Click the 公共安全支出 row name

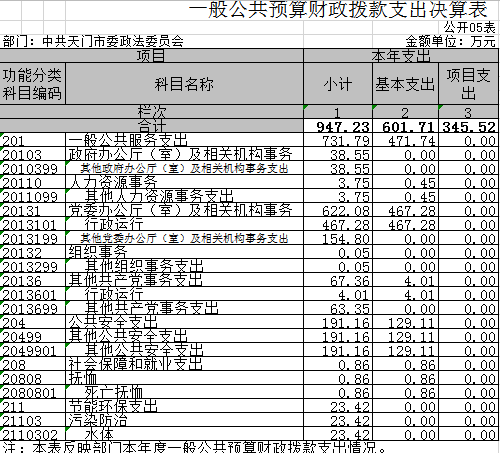coord(184,322)
